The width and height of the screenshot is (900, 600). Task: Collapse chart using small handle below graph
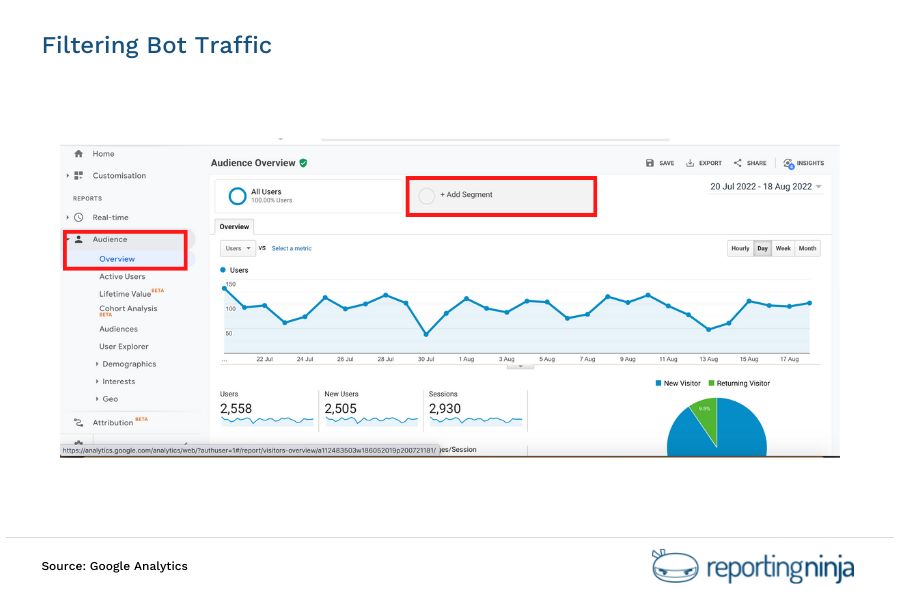pos(521,366)
